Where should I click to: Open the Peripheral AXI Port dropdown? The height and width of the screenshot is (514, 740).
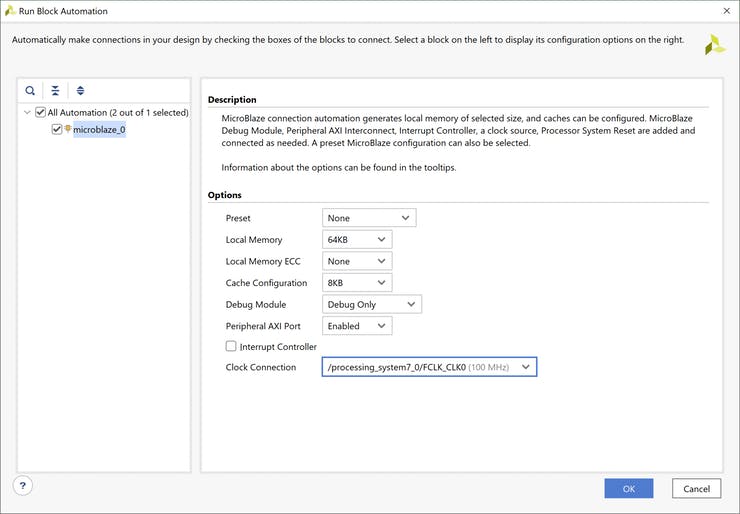pyautogui.click(x=357, y=326)
